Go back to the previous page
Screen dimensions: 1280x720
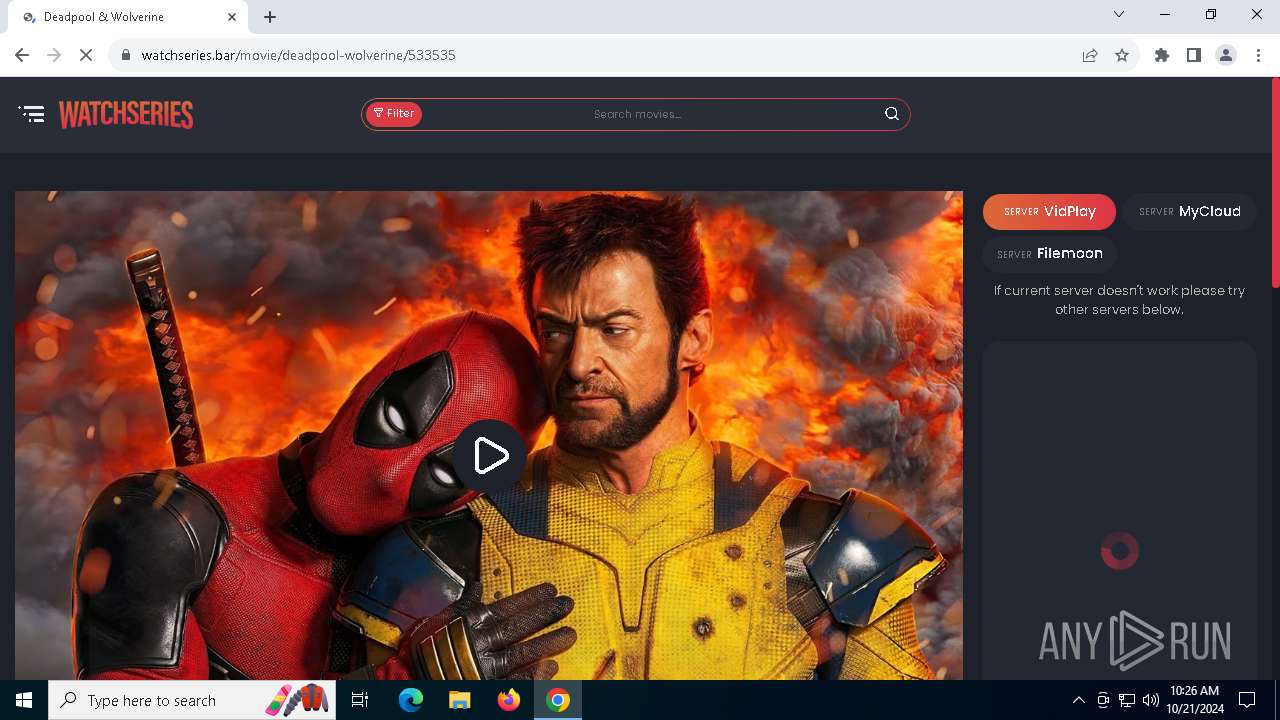pyautogui.click(x=22, y=55)
